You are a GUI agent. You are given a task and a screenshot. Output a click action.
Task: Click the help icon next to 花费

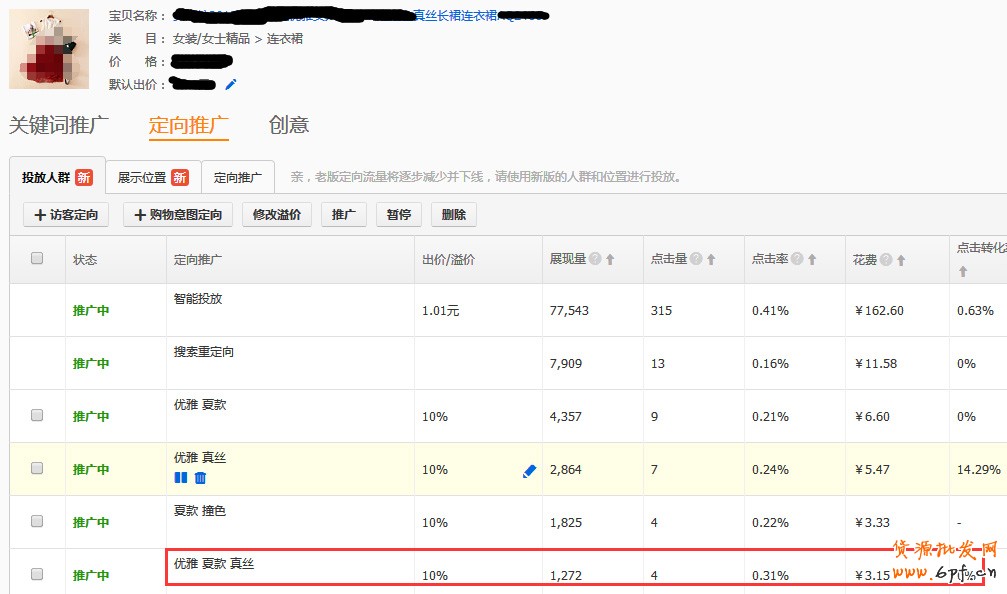886,260
